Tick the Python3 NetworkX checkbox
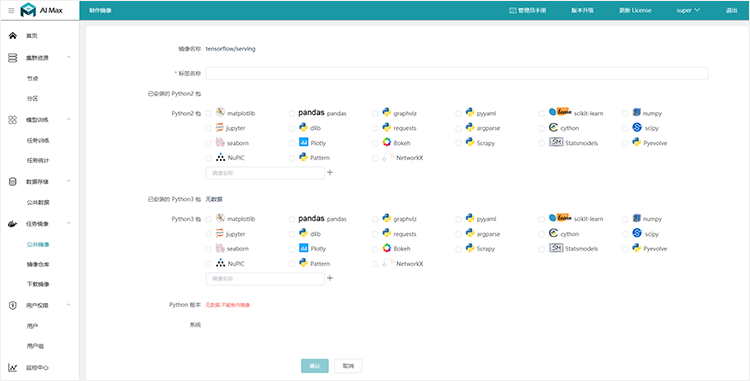The width and height of the screenshot is (750, 381). 375,264
